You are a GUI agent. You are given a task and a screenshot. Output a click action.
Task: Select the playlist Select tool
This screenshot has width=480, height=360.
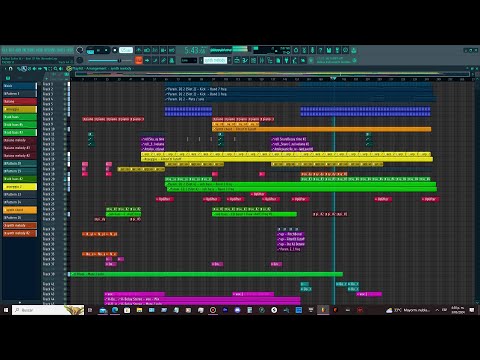(50, 68)
